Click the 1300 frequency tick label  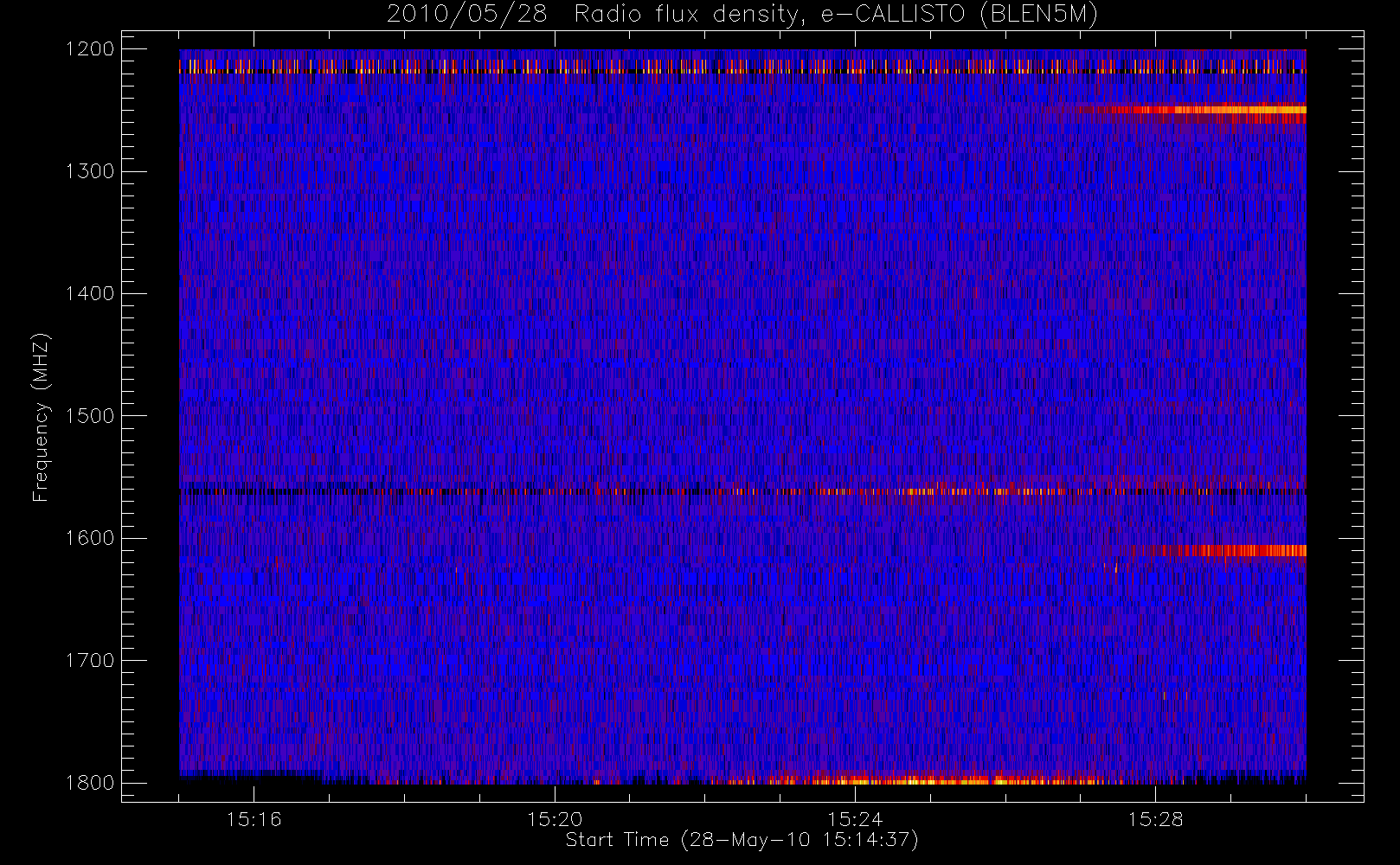[90, 170]
